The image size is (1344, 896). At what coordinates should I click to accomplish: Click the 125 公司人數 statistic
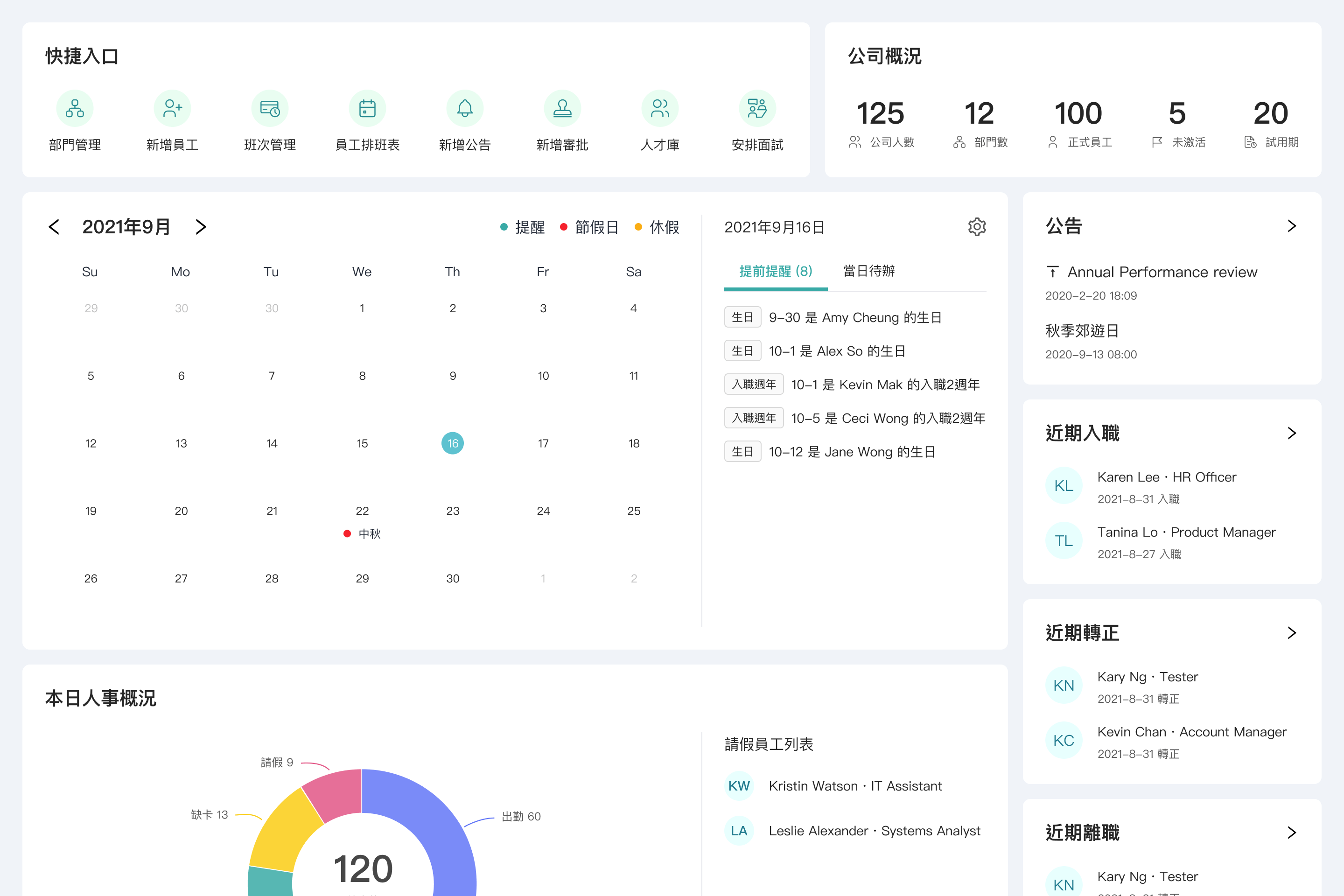pos(881,124)
